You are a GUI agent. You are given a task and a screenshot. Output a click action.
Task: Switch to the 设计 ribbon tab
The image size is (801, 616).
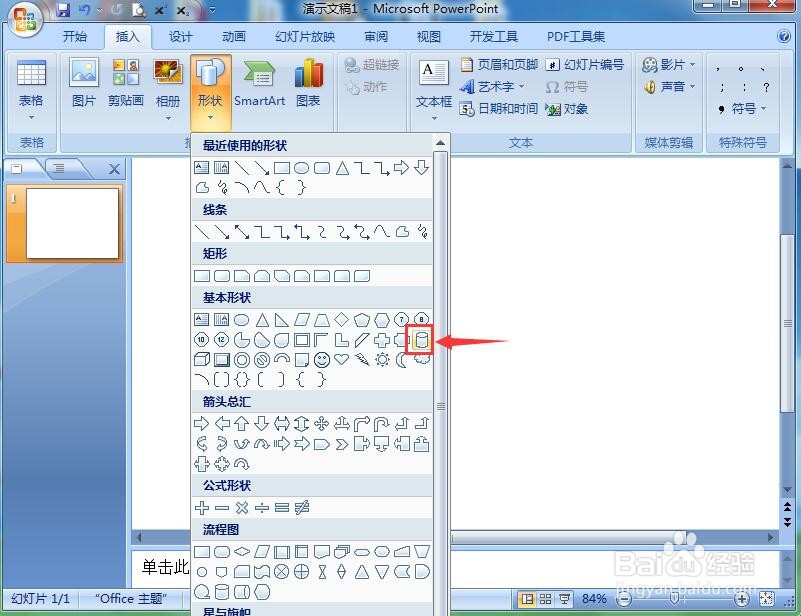point(180,36)
